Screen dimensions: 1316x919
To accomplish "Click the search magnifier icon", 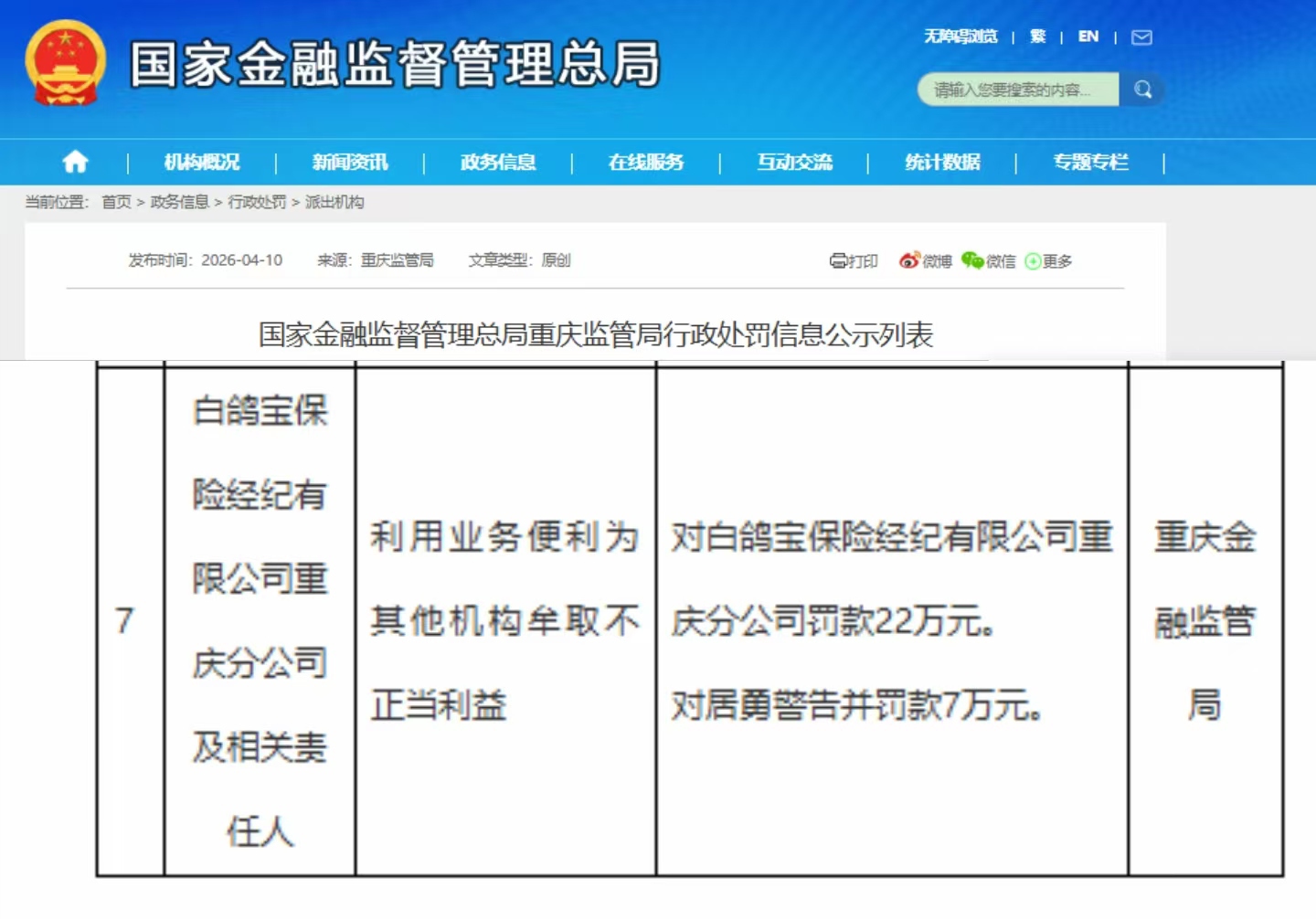I will [1142, 90].
